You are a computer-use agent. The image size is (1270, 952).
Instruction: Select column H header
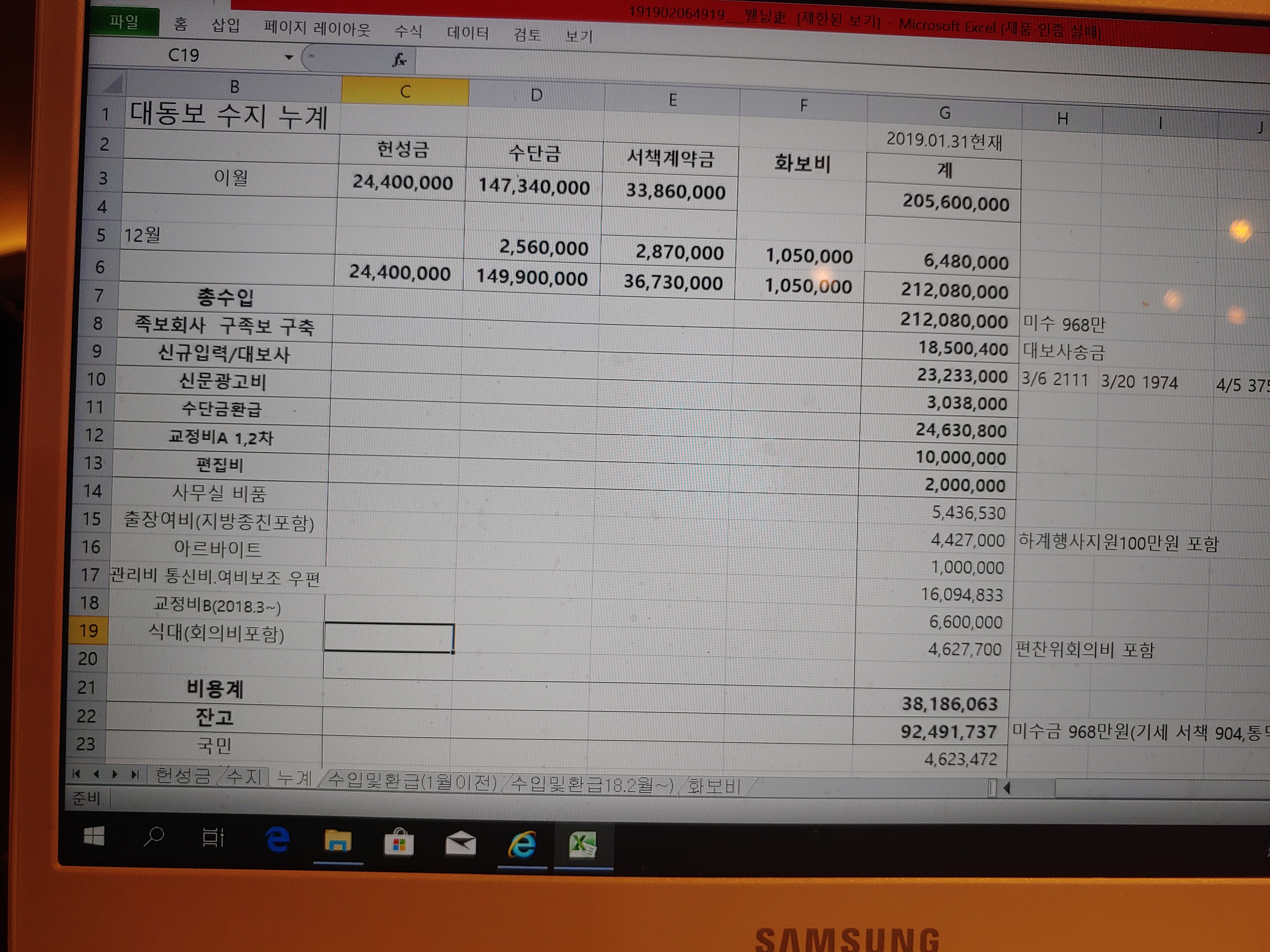tap(1062, 119)
